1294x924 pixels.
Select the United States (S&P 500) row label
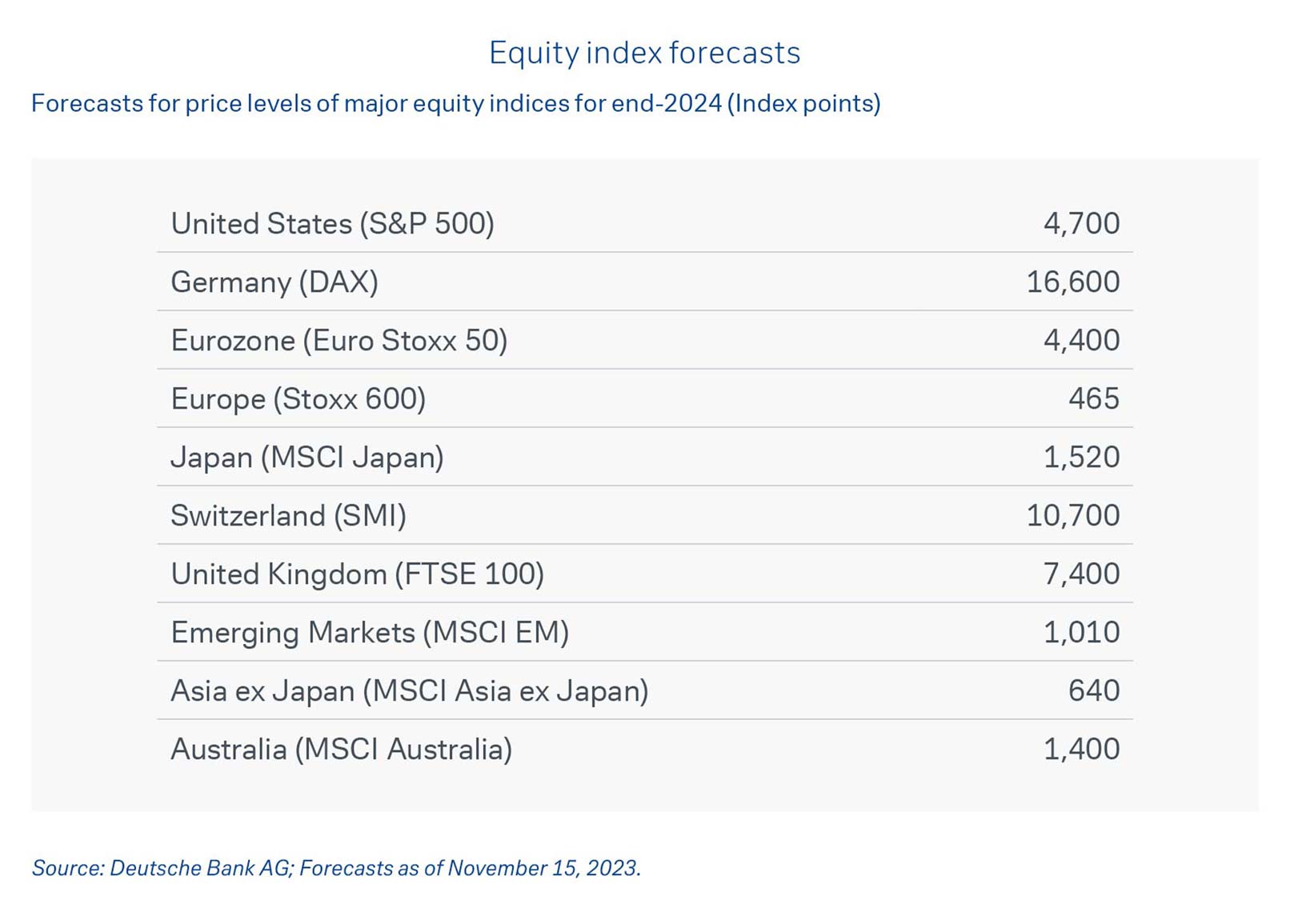(332, 223)
